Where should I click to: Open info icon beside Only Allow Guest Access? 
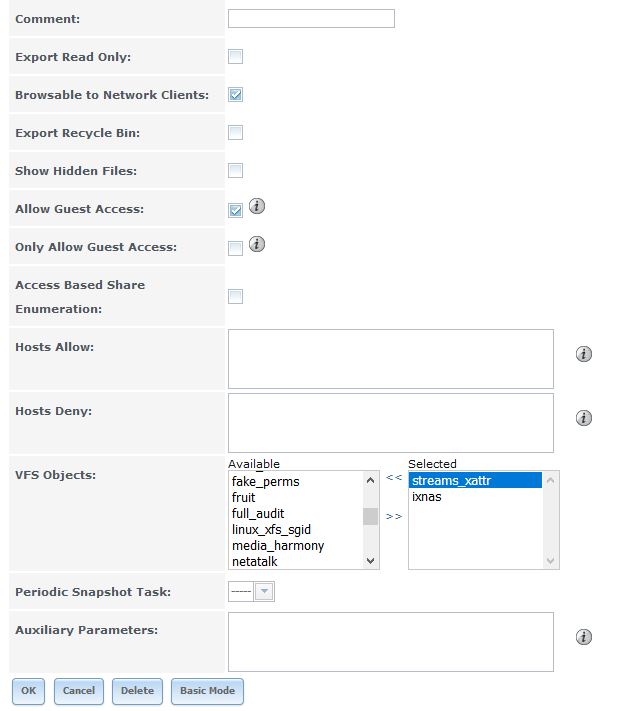pyautogui.click(x=257, y=244)
